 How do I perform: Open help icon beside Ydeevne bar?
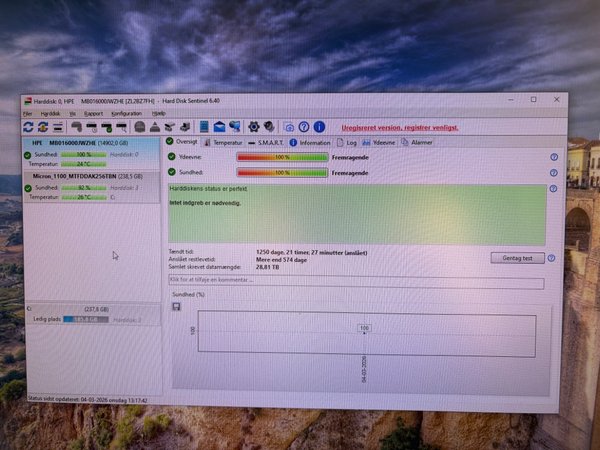click(x=553, y=157)
